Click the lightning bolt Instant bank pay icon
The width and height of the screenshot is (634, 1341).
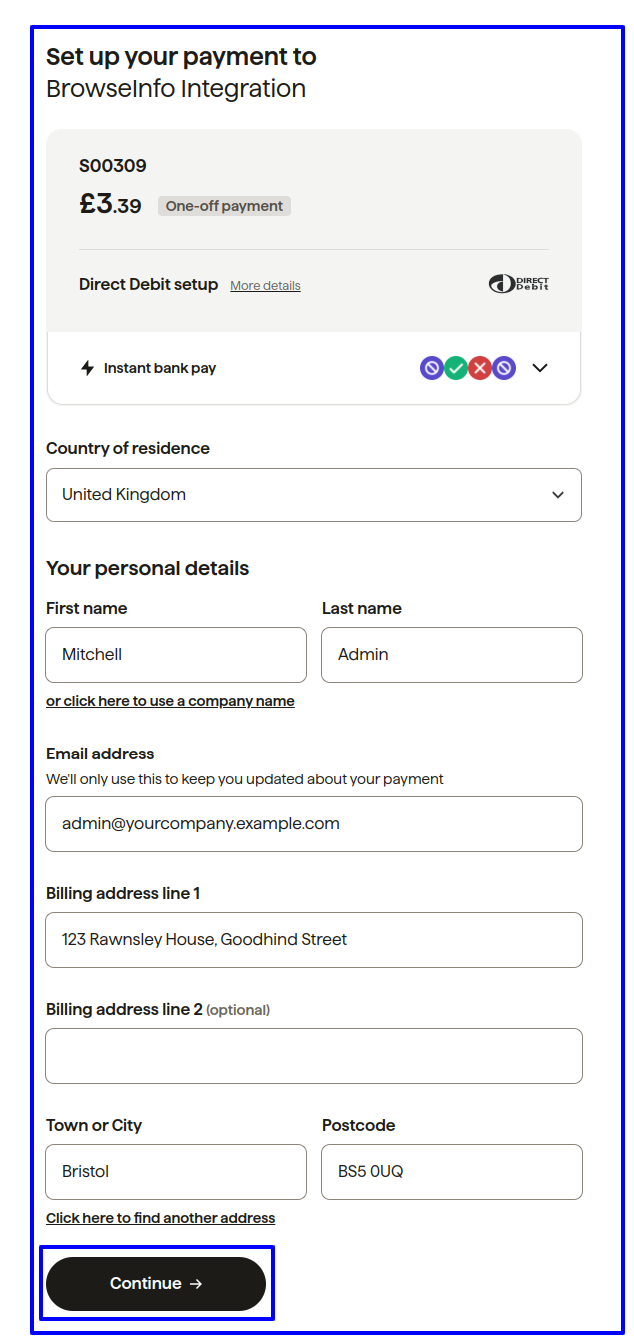[x=88, y=368]
